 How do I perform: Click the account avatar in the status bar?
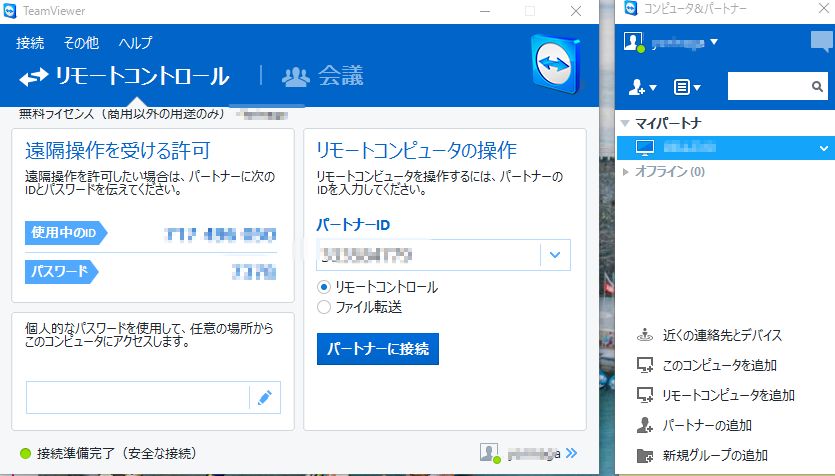[489, 453]
